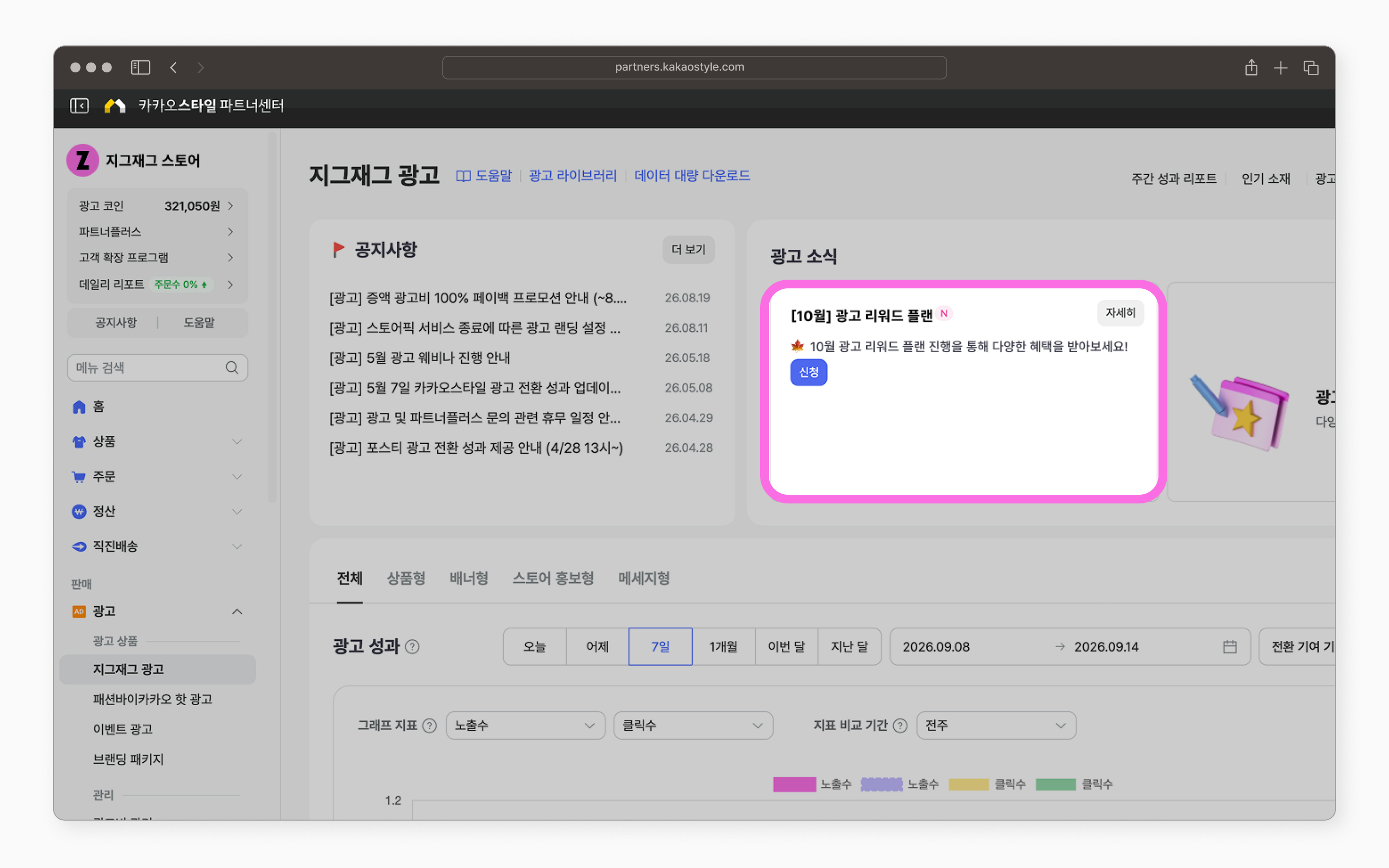Go forward with the browser forward arrow
Image resolution: width=1389 pixels, height=868 pixels.
click(x=200, y=67)
